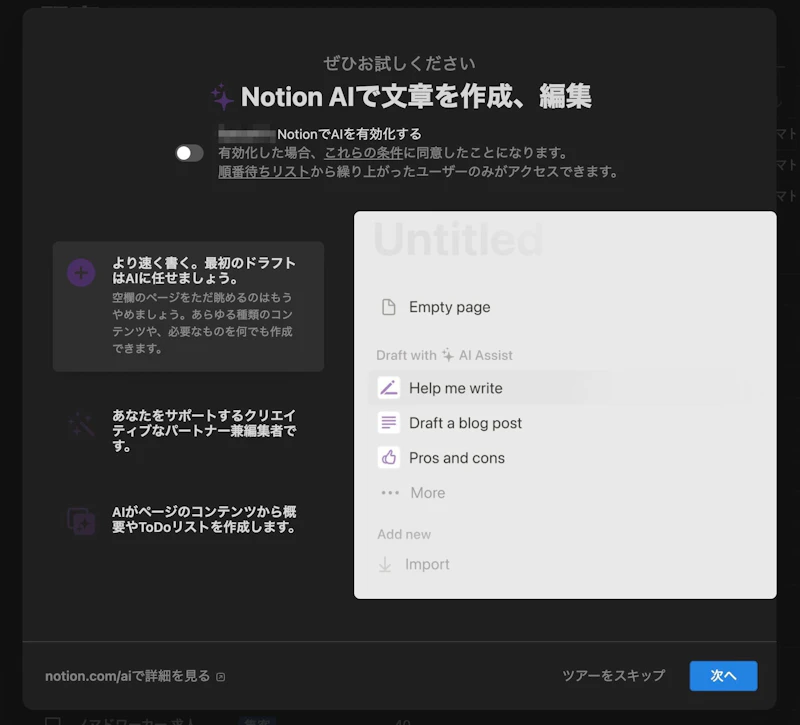Choose the Draft a blog post option

tap(464, 422)
